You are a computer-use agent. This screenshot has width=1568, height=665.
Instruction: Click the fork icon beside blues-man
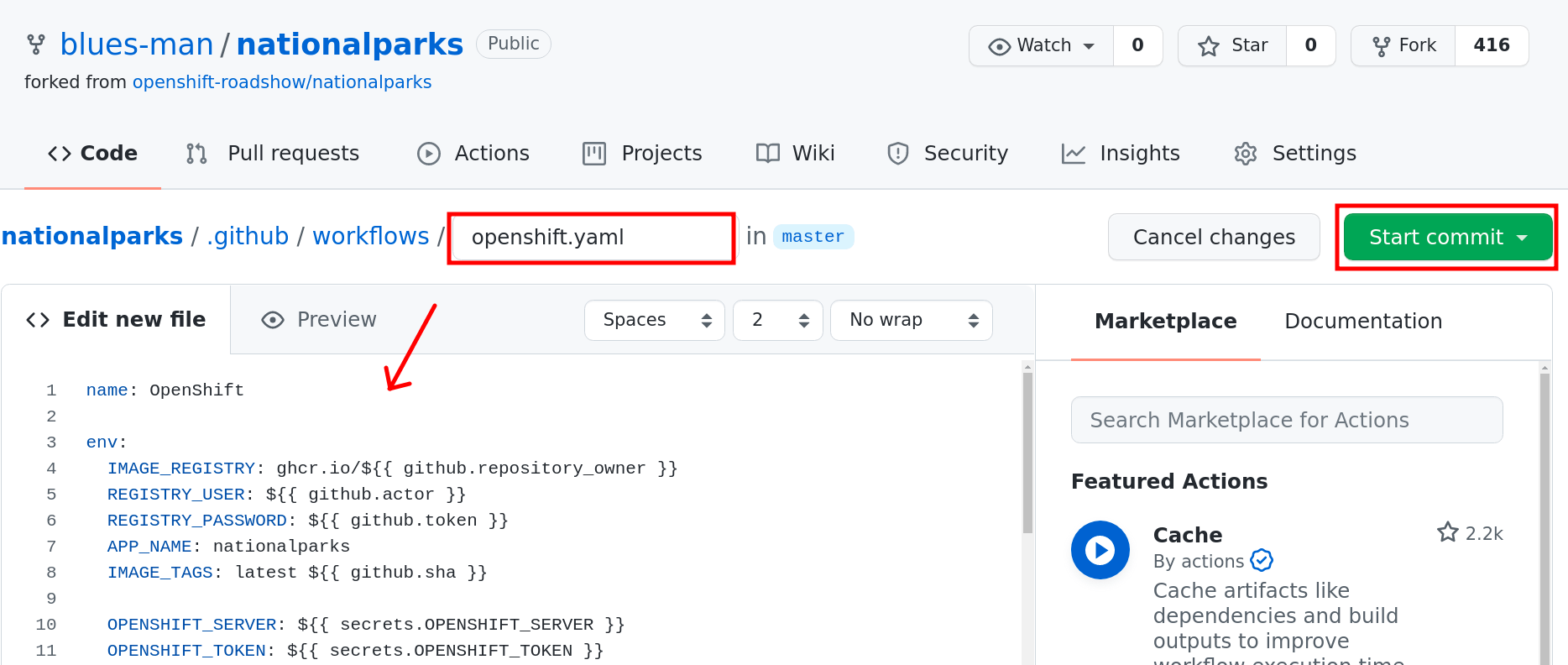[36, 45]
